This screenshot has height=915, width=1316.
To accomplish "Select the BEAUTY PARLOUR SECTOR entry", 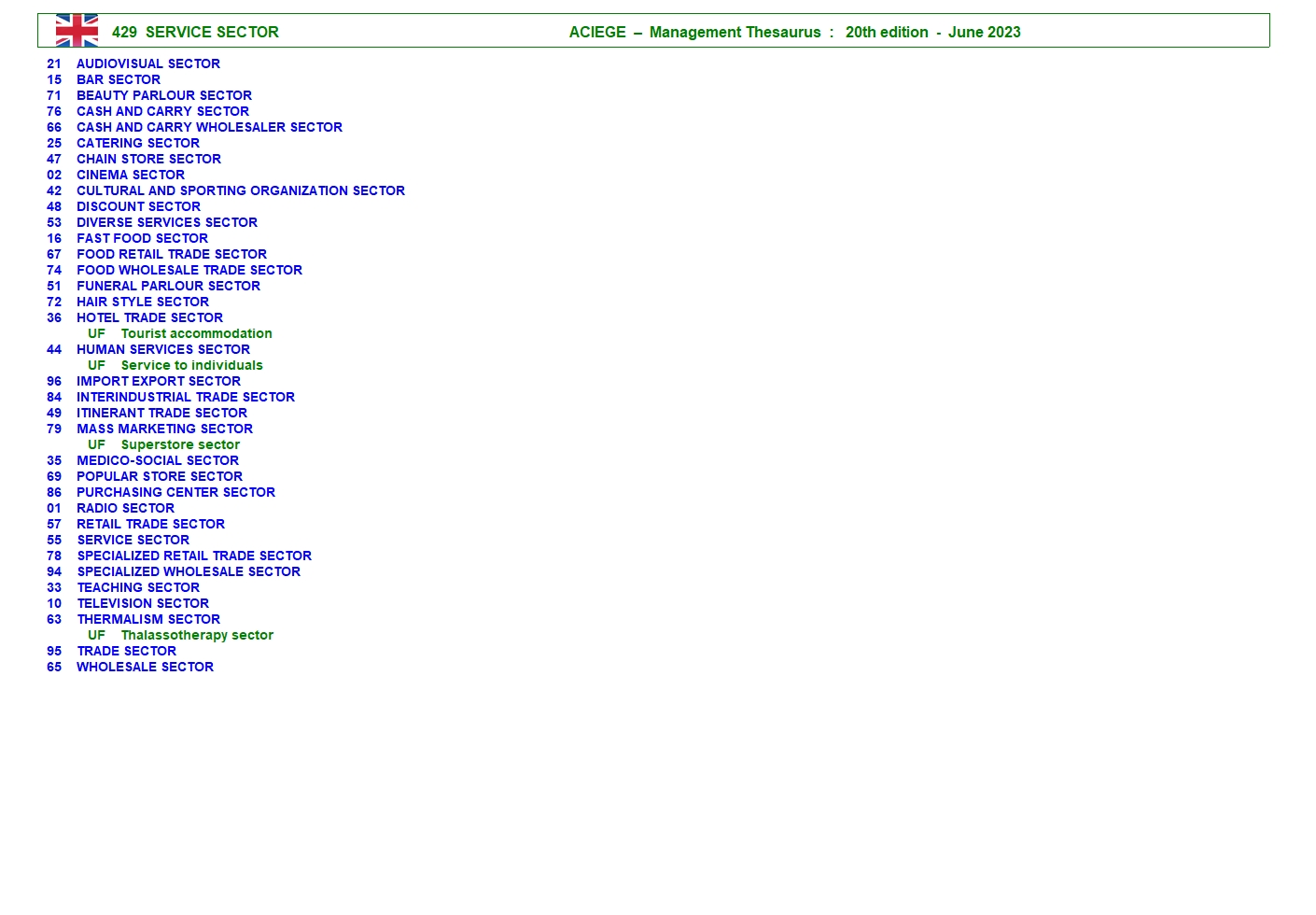I will [x=163, y=95].
